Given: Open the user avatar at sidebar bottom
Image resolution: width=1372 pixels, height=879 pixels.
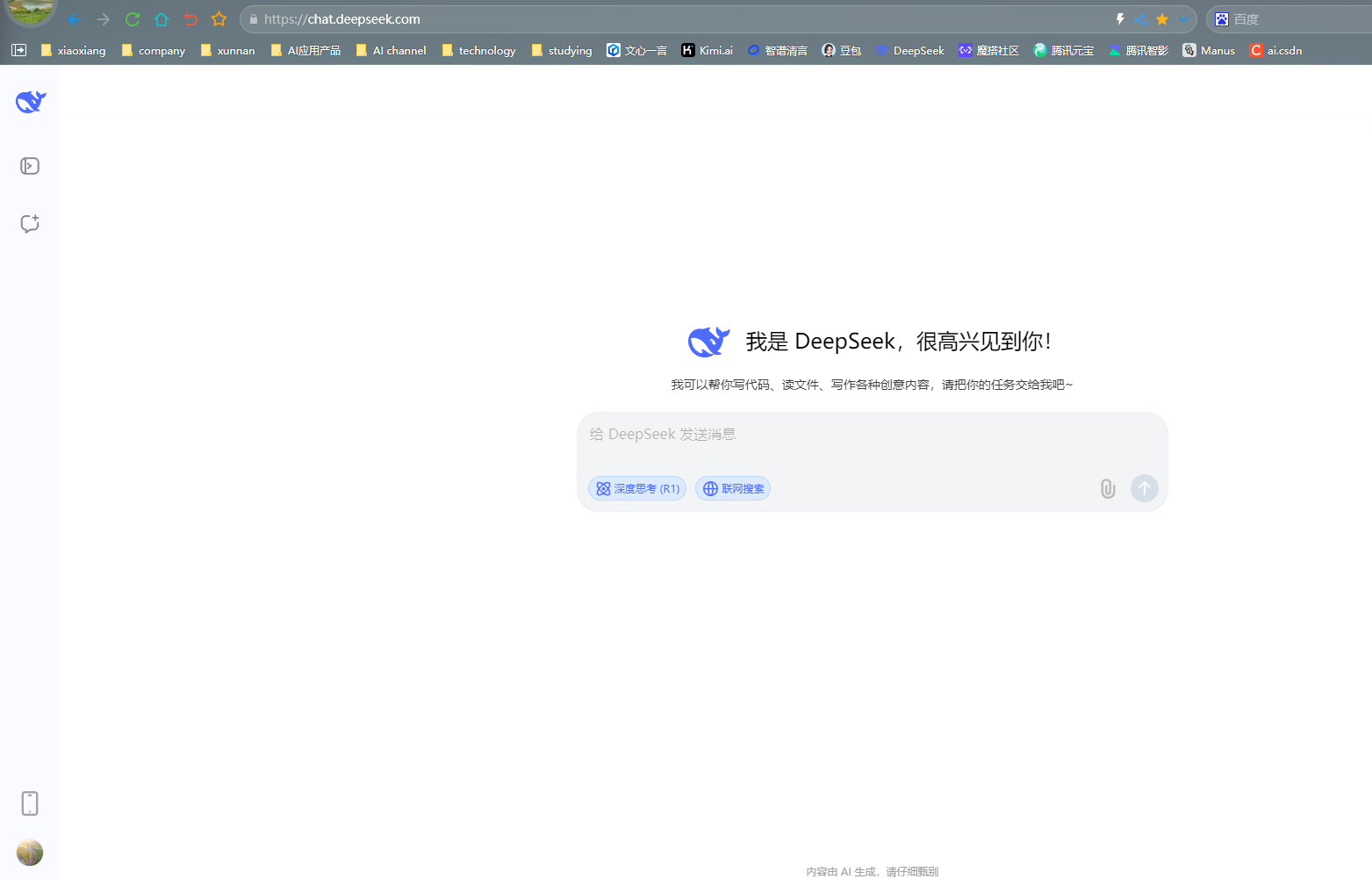Looking at the screenshot, I should coord(30,852).
